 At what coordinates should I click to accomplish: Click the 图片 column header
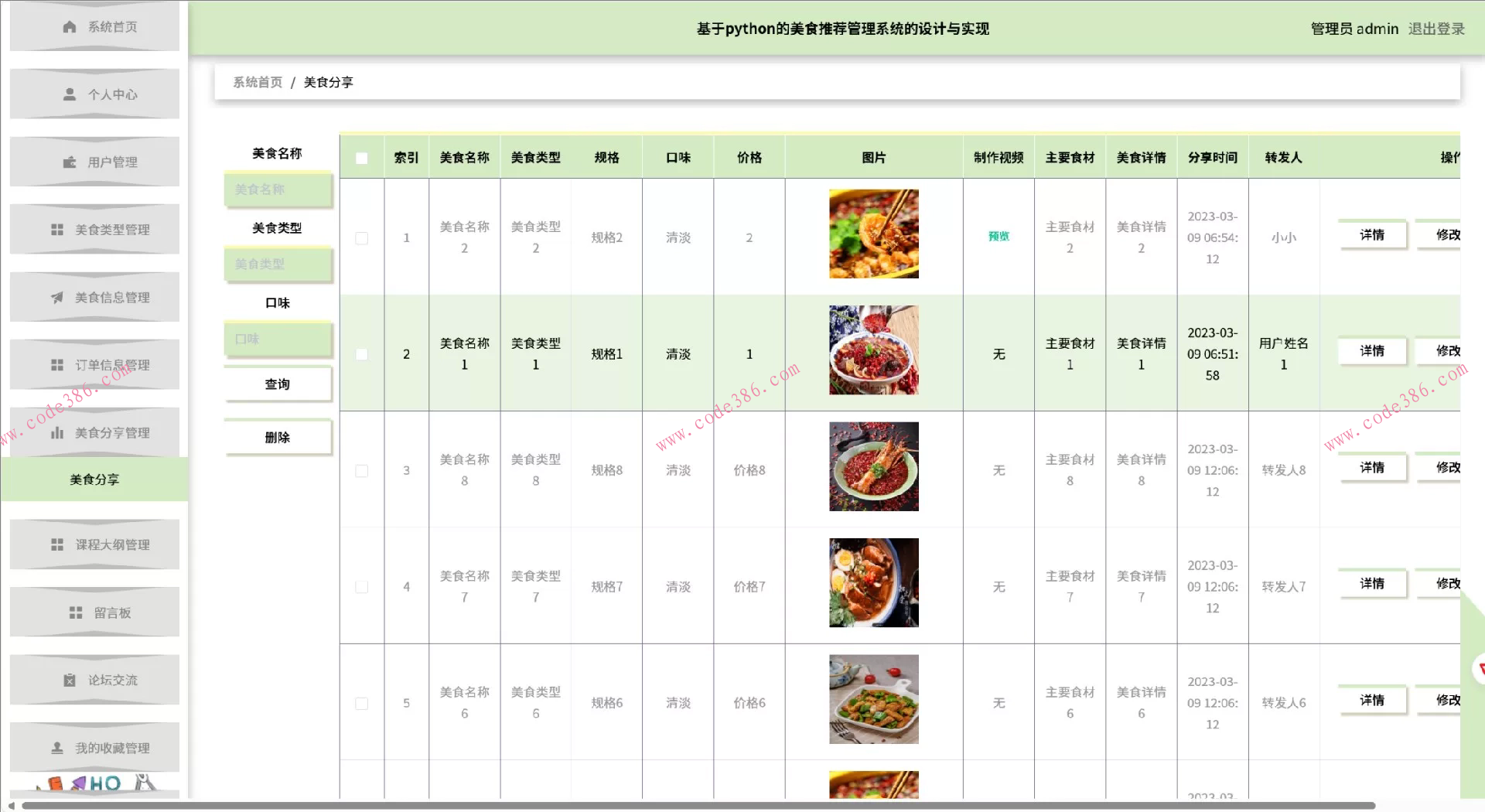pyautogui.click(x=874, y=158)
